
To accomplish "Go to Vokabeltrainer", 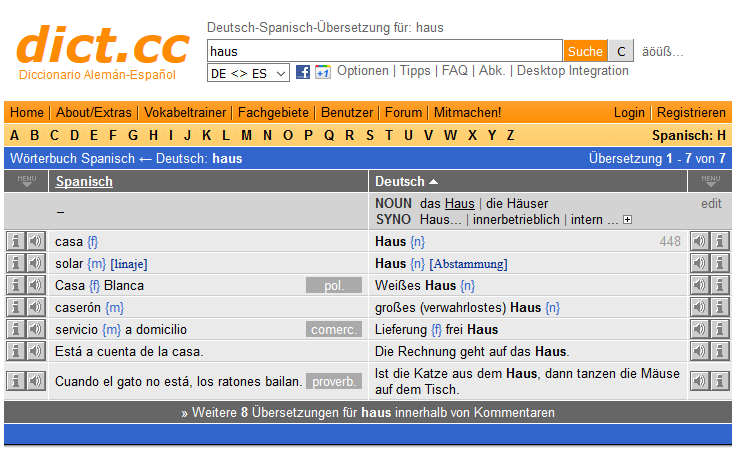I will click(x=185, y=112).
